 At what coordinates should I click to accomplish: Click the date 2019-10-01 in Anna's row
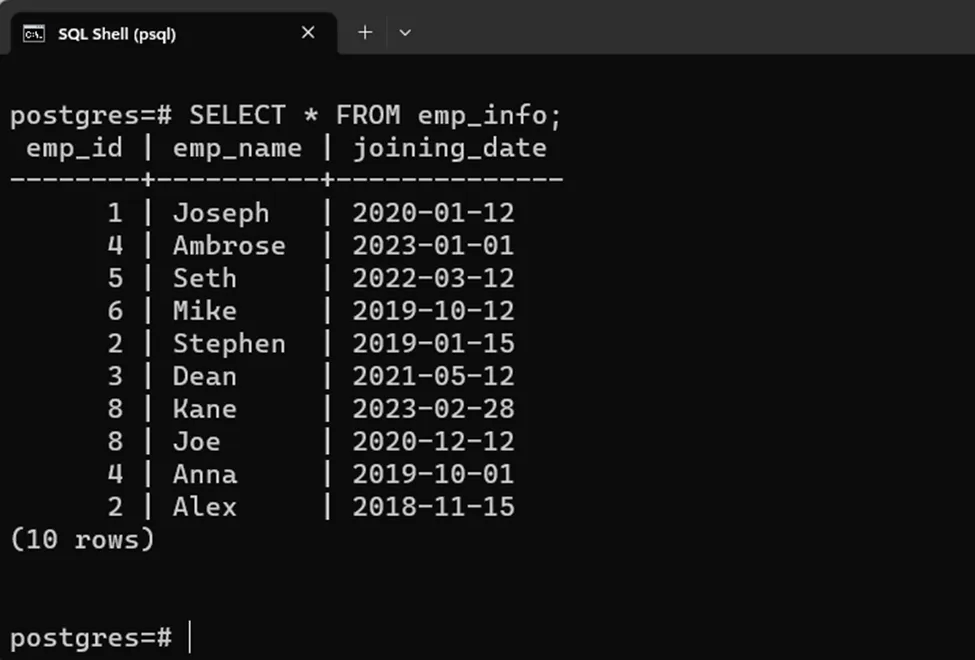tap(433, 474)
